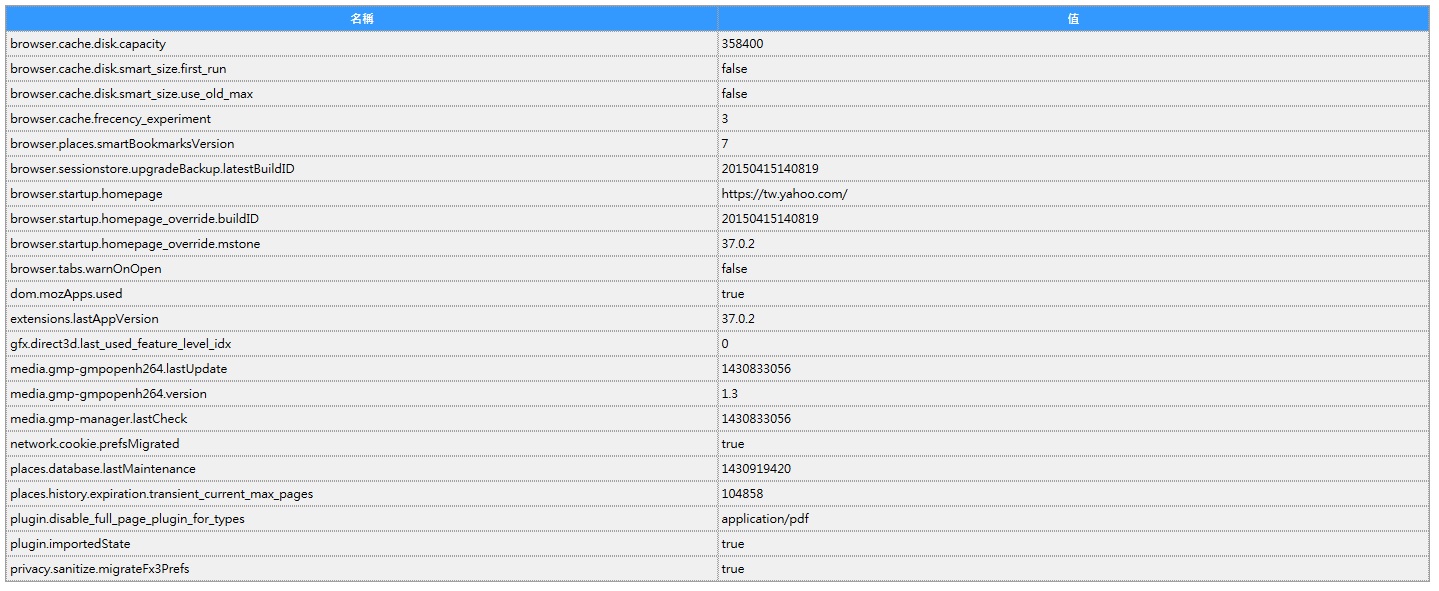Click the browser.cache.frecency_experiment entry
Screen dimensions: 1439x591
[x=110, y=119]
